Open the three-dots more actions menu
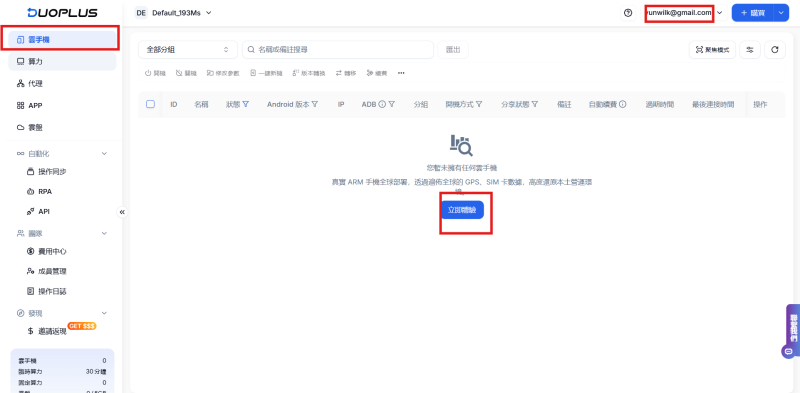 point(401,73)
